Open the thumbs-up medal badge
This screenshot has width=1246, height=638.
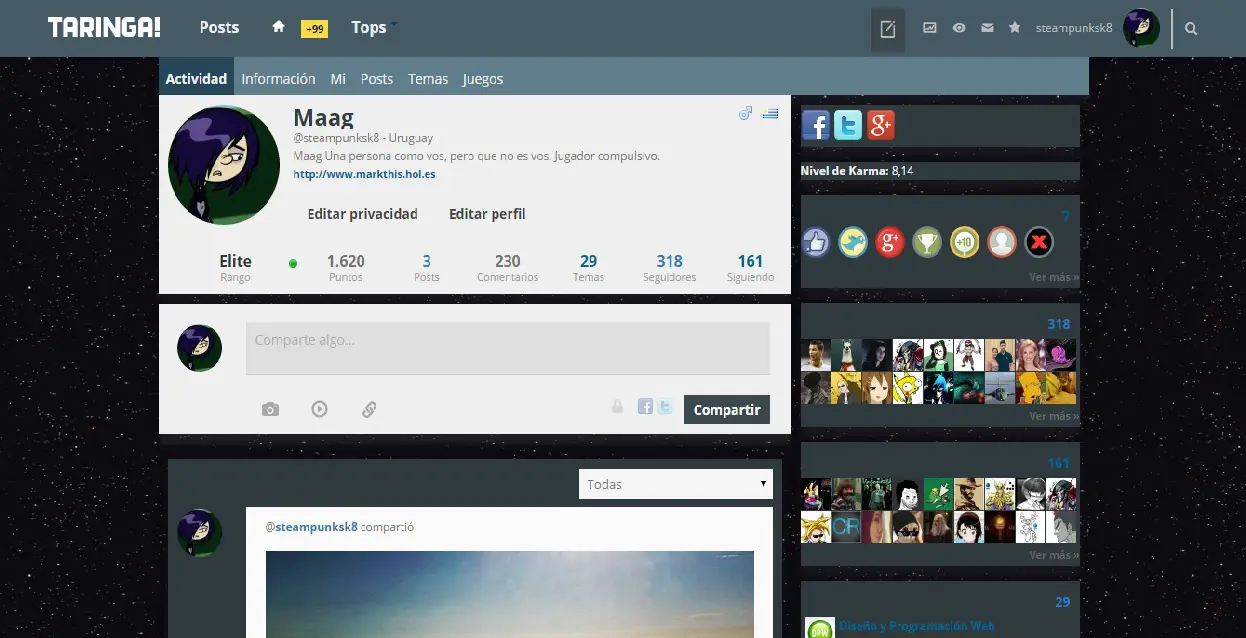816,242
